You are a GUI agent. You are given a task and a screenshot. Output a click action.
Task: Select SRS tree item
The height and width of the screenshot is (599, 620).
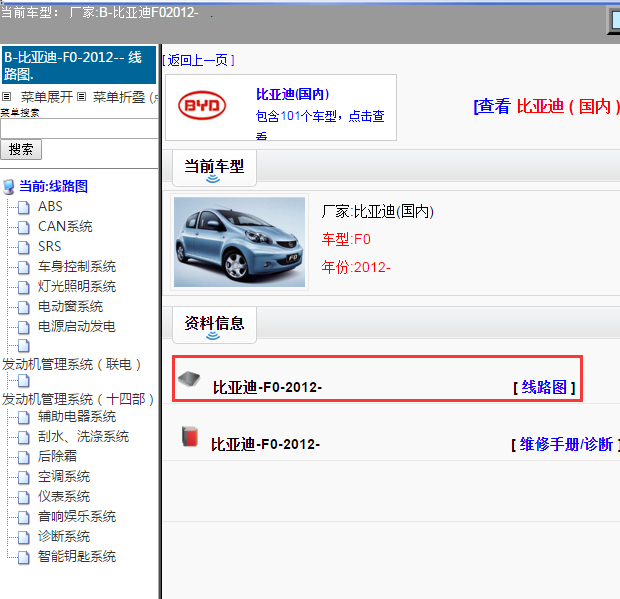pos(49,246)
